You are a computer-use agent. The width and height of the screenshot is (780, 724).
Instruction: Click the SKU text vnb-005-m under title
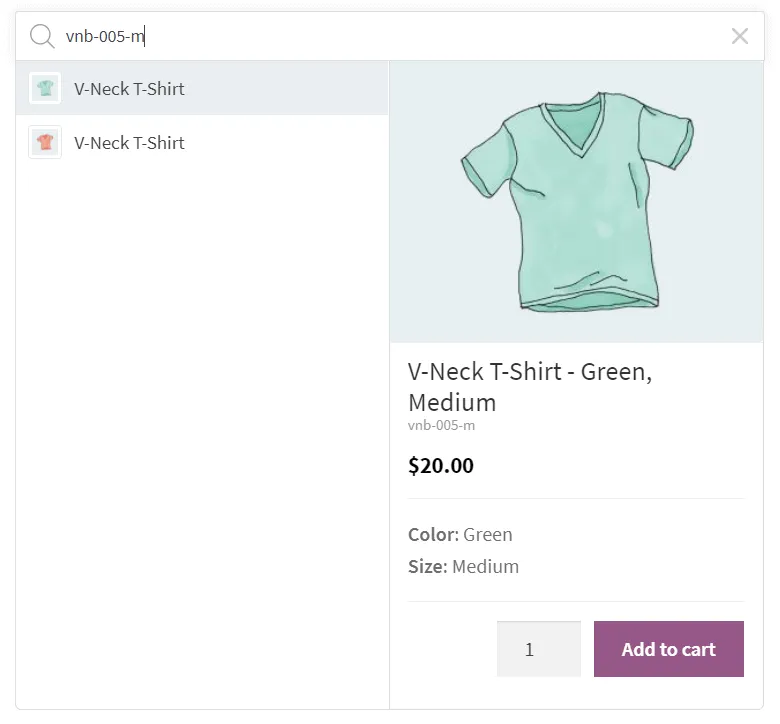point(441,425)
